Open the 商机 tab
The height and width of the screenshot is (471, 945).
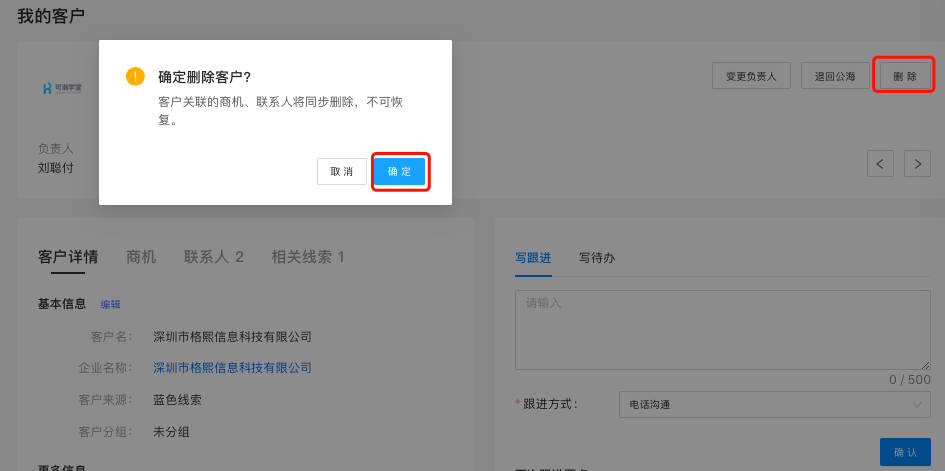141,257
